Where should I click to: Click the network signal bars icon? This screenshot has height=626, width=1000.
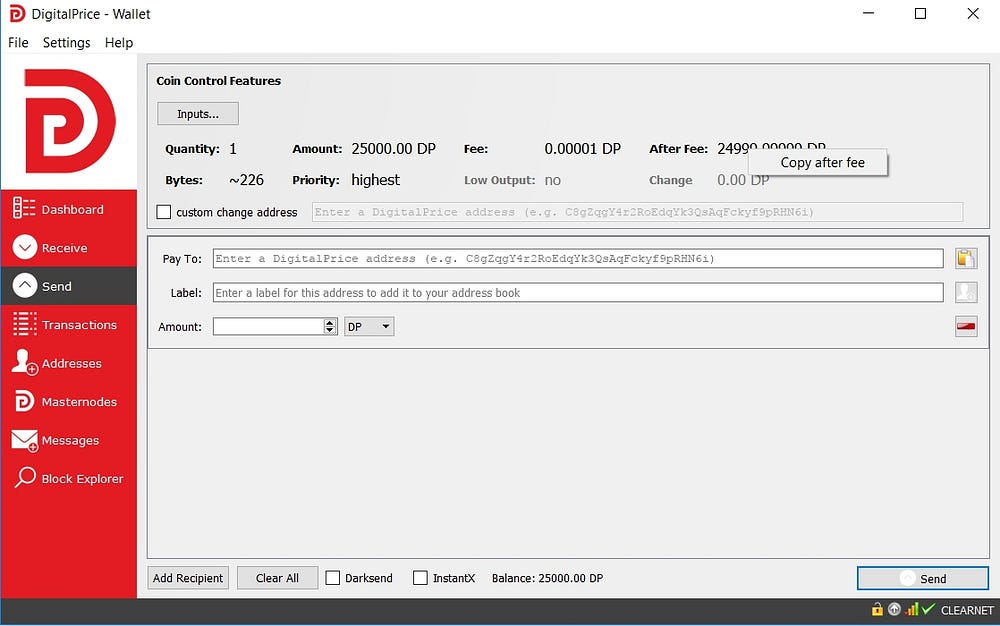[x=911, y=609]
